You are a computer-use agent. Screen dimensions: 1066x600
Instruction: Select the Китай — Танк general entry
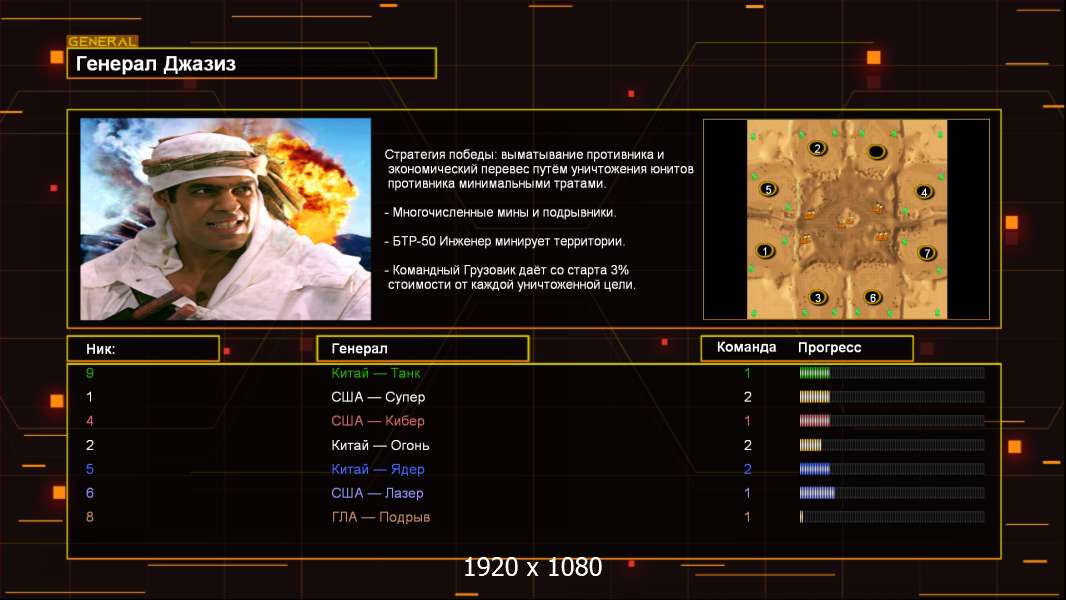(x=375, y=372)
